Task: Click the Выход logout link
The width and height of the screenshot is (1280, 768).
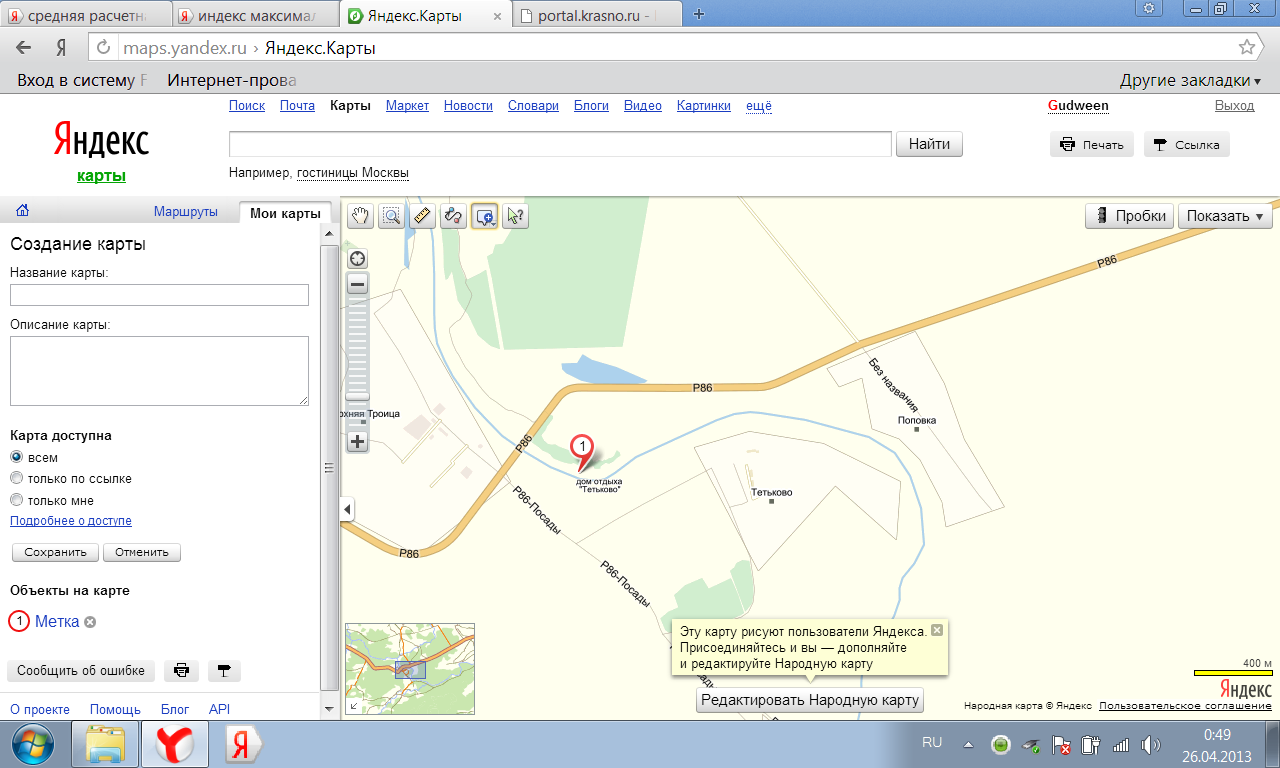Action: point(1234,106)
